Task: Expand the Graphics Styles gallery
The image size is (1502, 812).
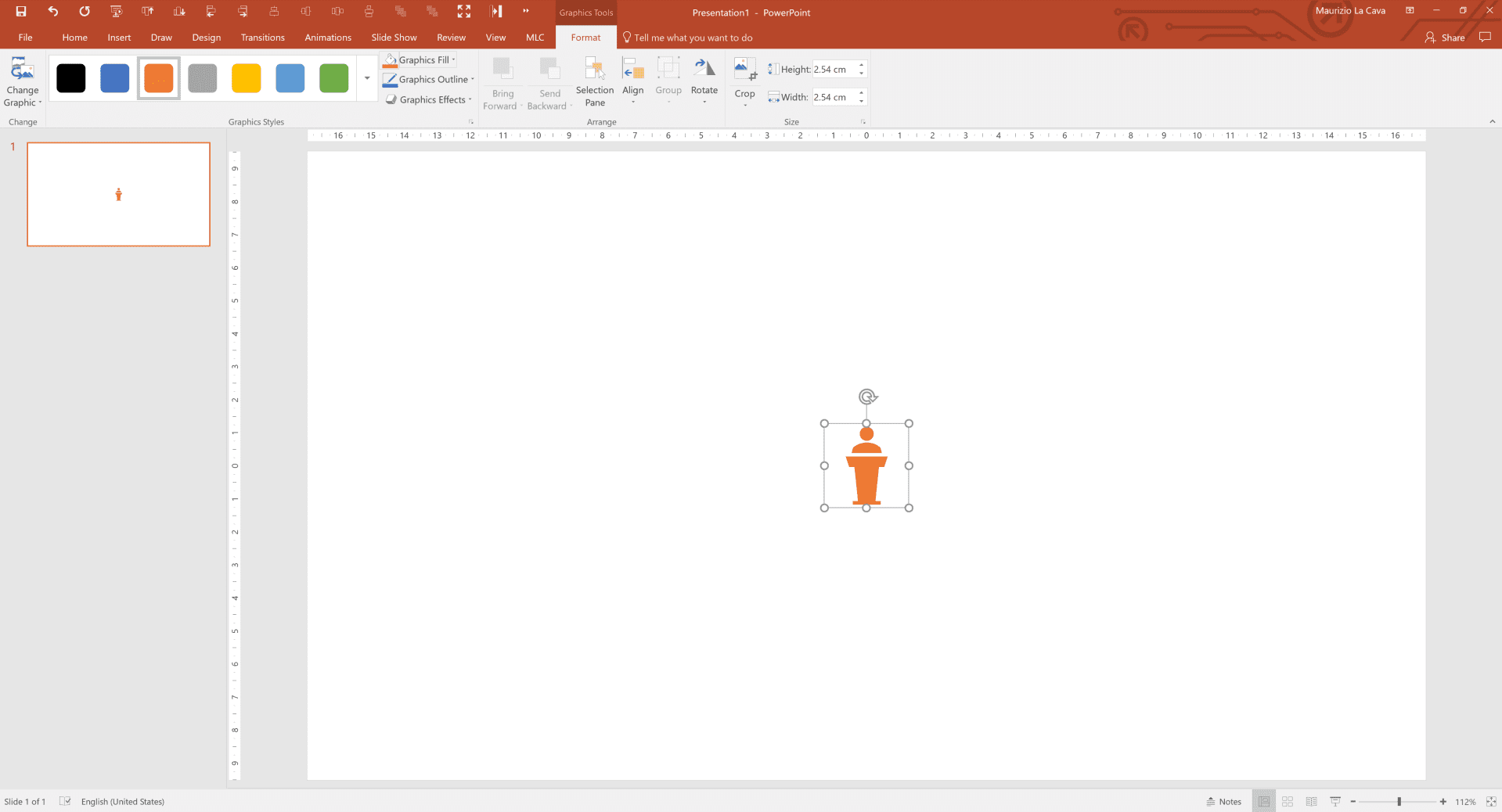Action: tap(366, 77)
